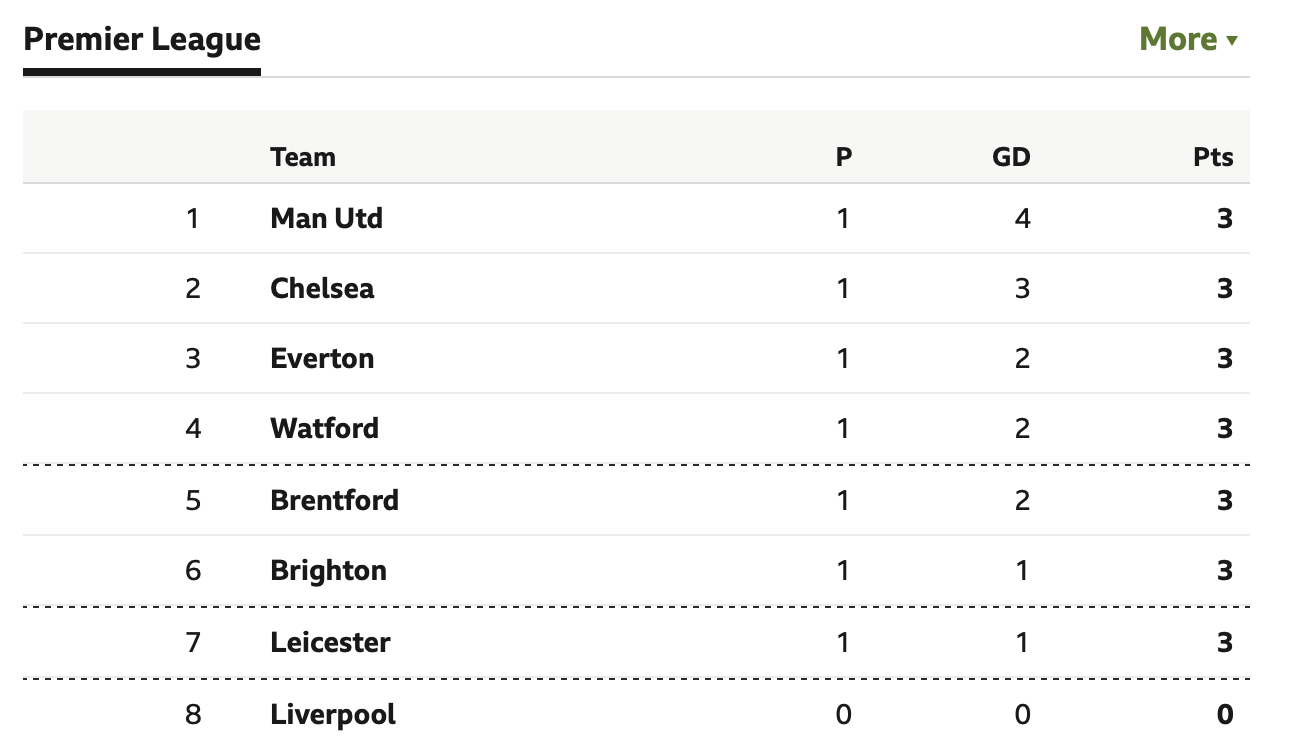The width and height of the screenshot is (1306, 748).
Task: Open the Chelsea team link
Action: click(322, 288)
